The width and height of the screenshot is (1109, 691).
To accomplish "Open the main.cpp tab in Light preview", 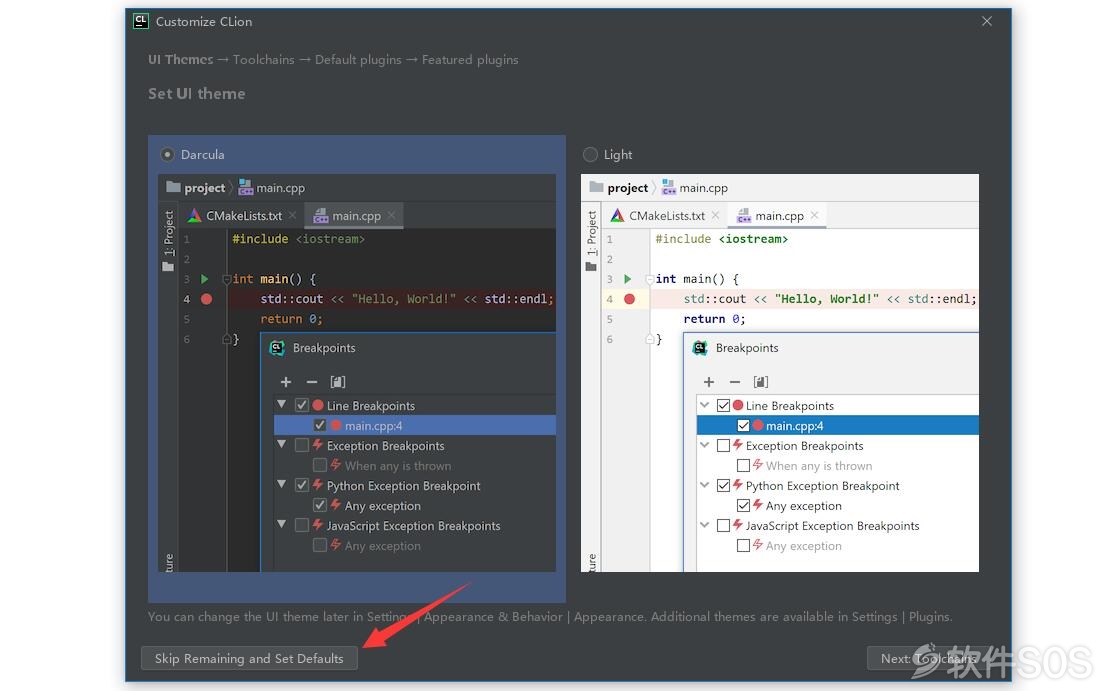I will pos(777,215).
